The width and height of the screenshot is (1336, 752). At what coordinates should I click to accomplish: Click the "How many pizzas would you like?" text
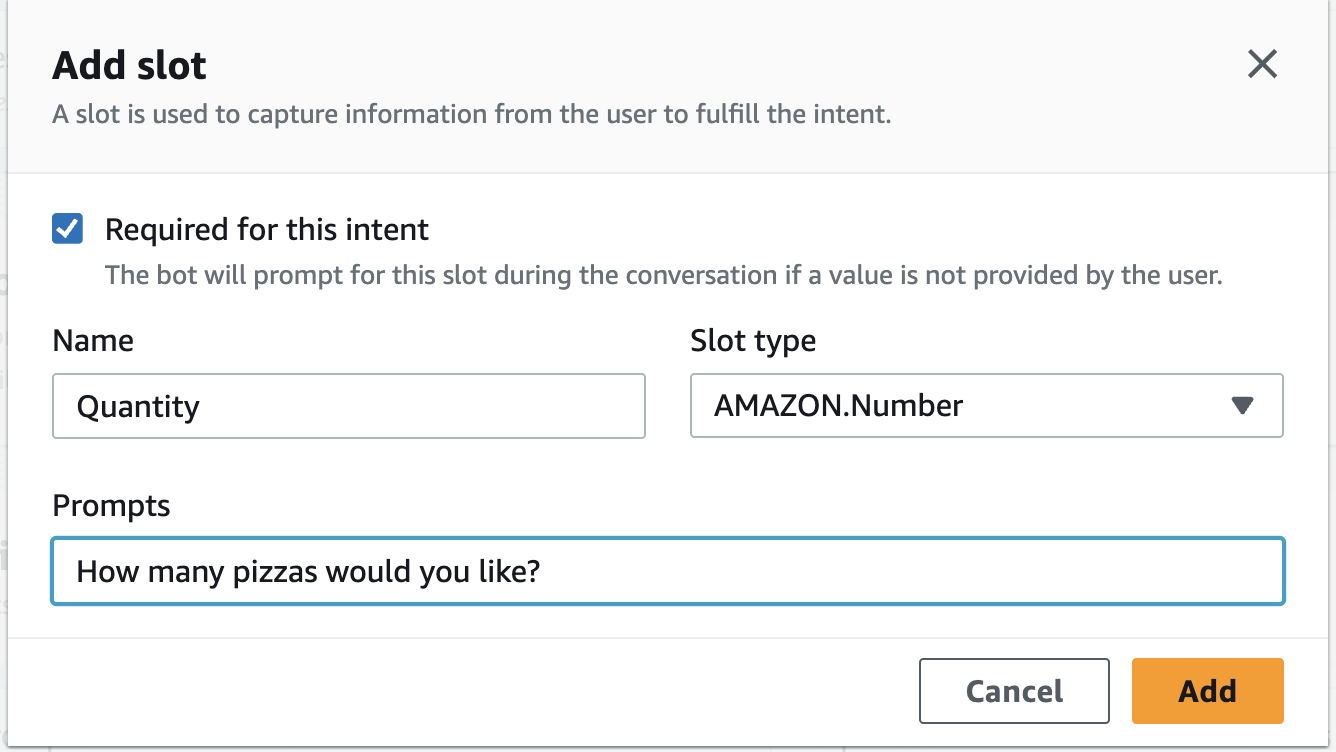308,572
